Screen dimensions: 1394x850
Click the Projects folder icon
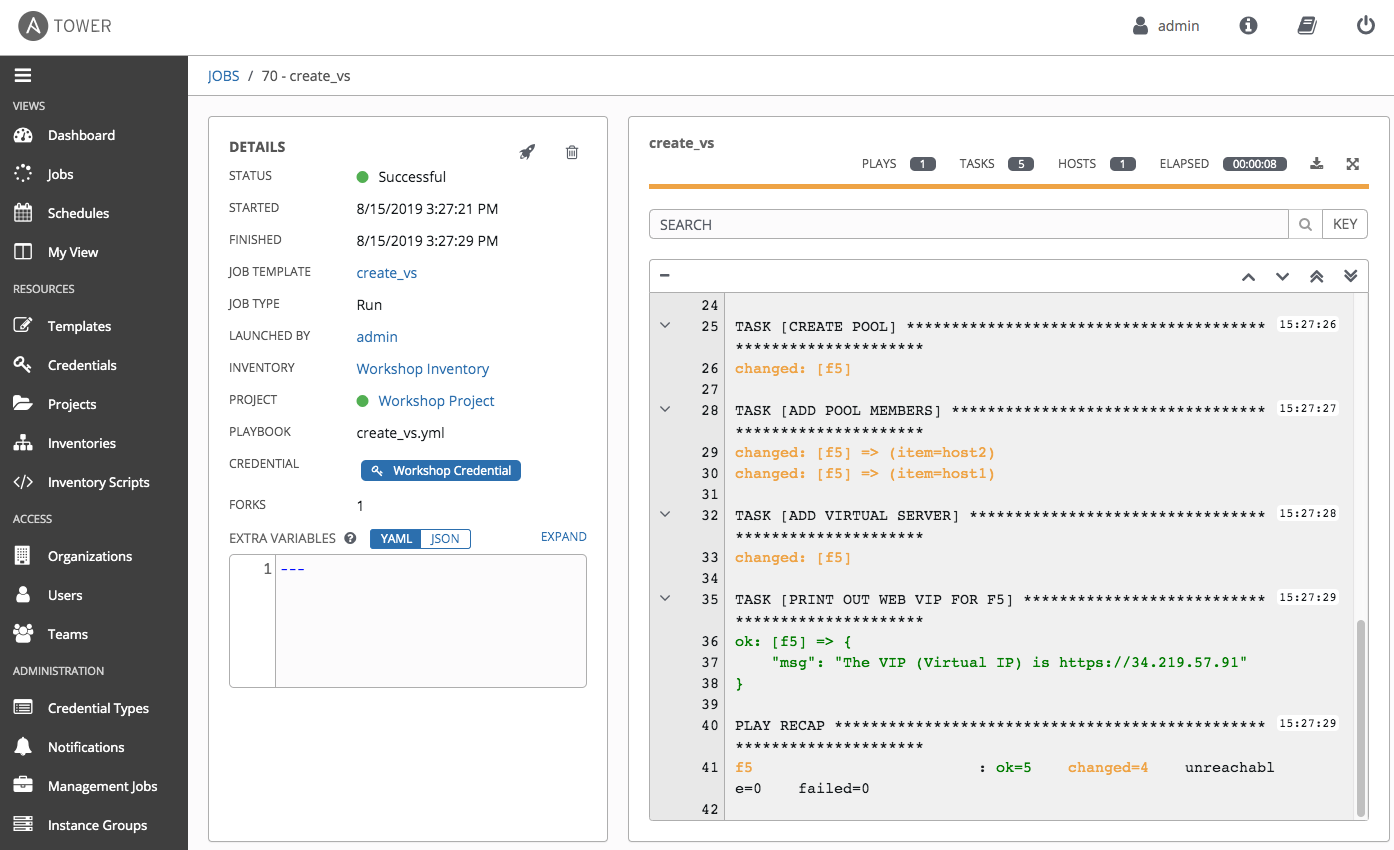tap(23, 404)
